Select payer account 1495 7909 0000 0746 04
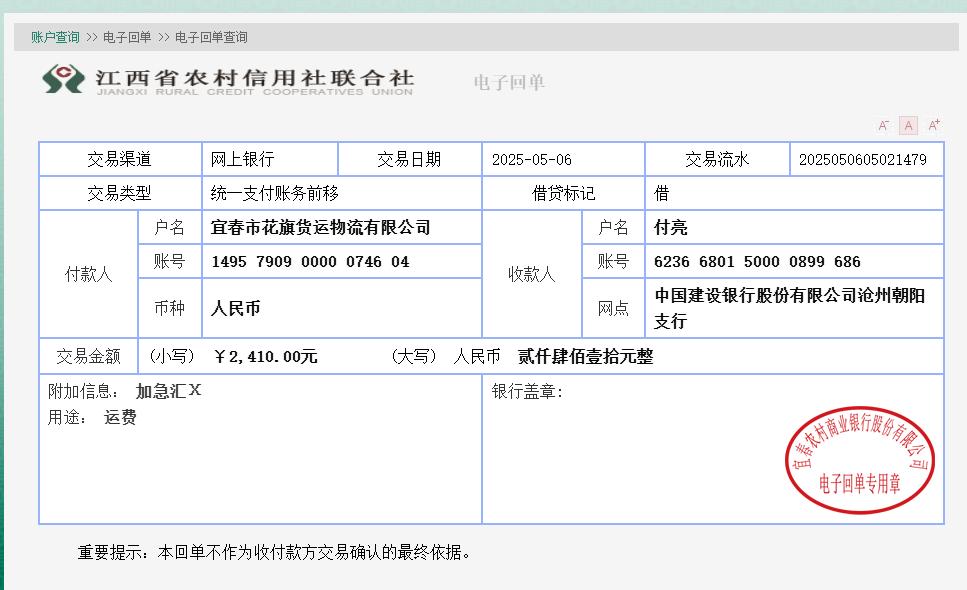This screenshot has height=590, width=967. [x=310, y=261]
